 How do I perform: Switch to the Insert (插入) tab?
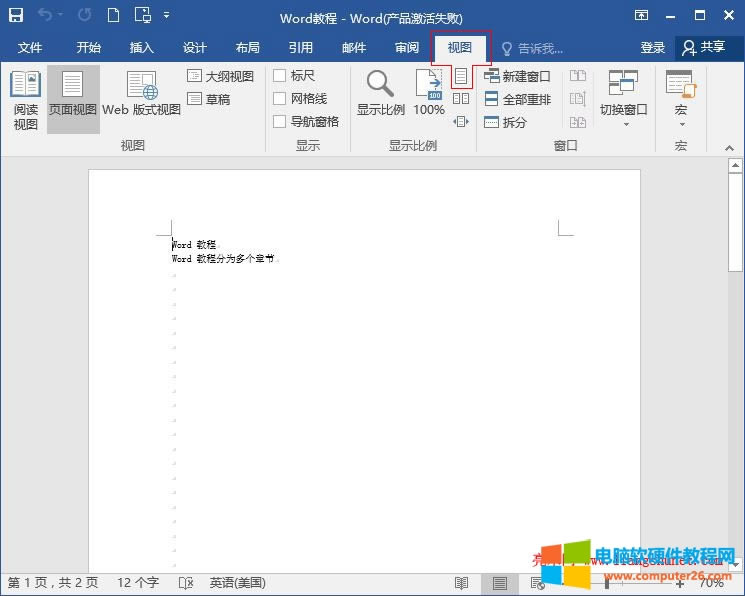[x=142, y=48]
